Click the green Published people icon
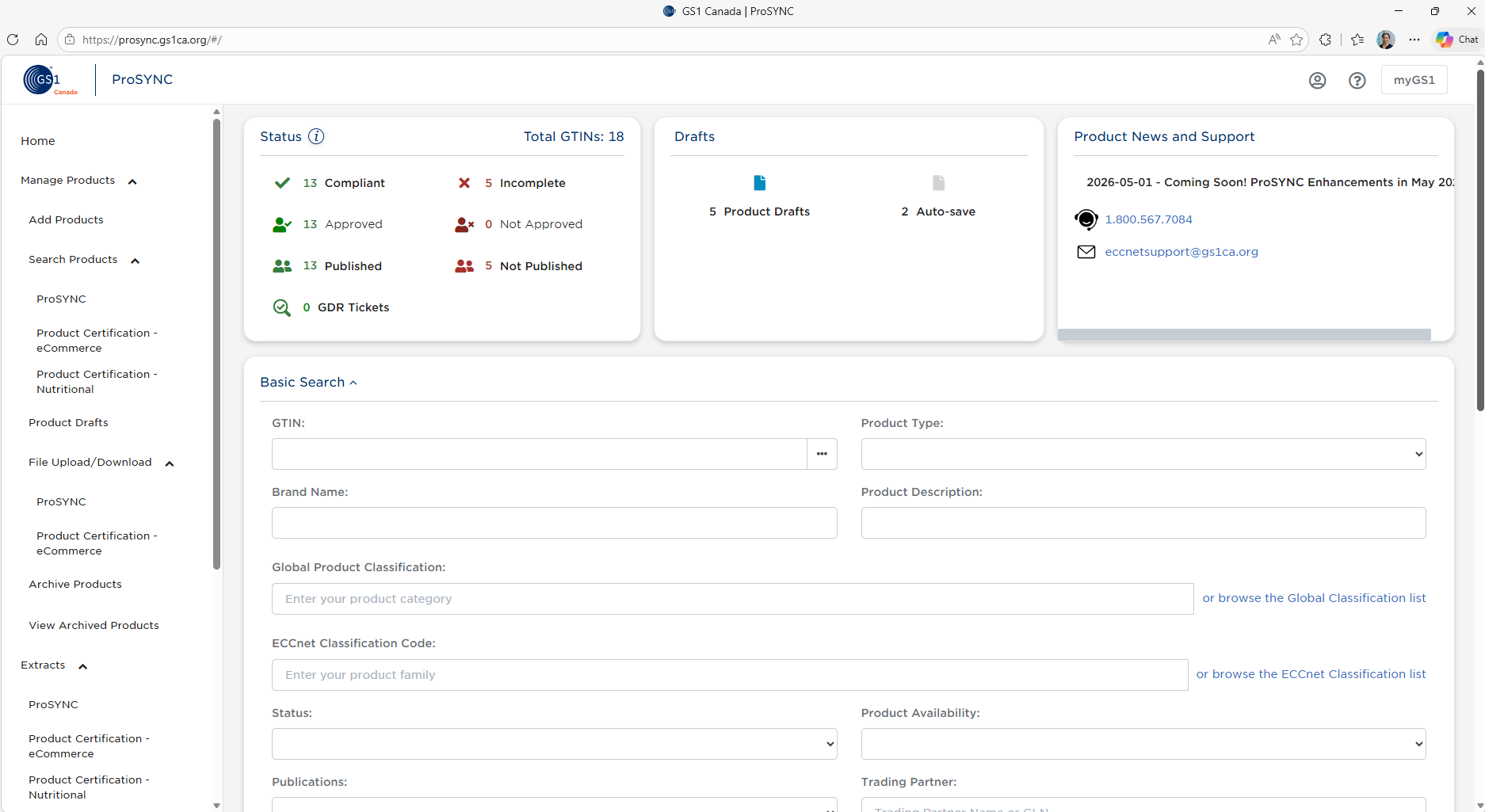1485x812 pixels. [x=282, y=266]
